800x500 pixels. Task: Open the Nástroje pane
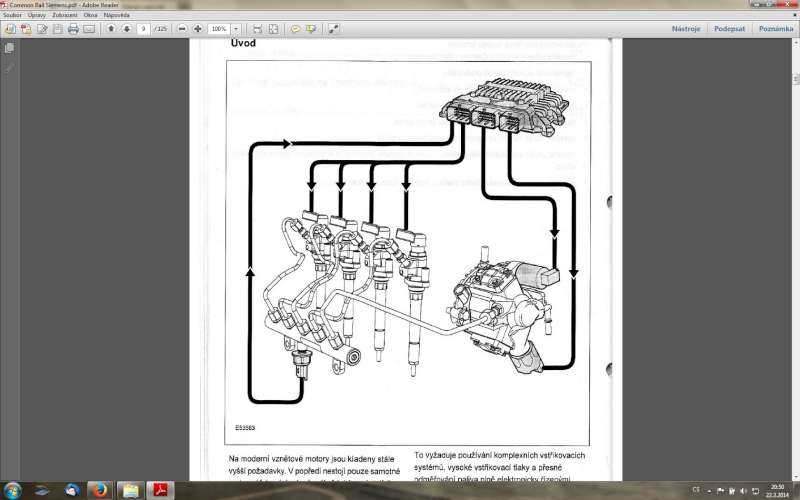coord(685,29)
